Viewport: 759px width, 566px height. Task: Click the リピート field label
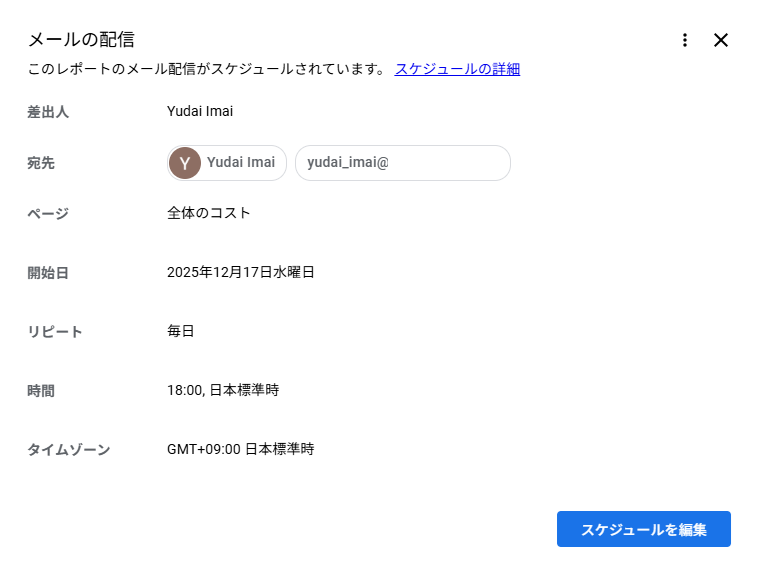(x=55, y=331)
